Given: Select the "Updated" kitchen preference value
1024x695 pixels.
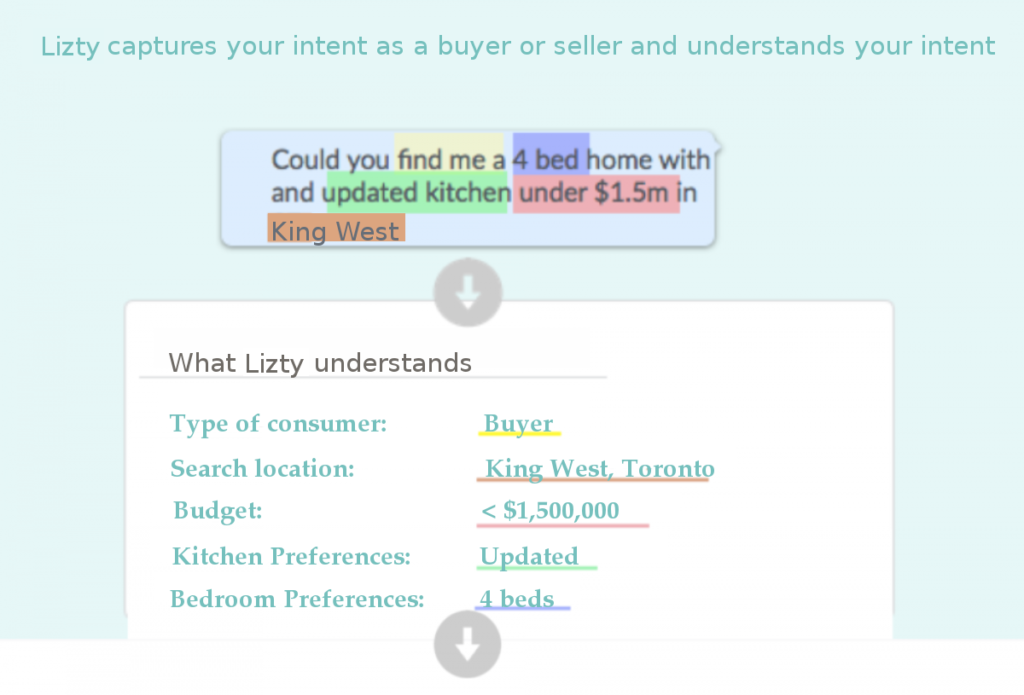Looking at the screenshot, I should [529, 556].
